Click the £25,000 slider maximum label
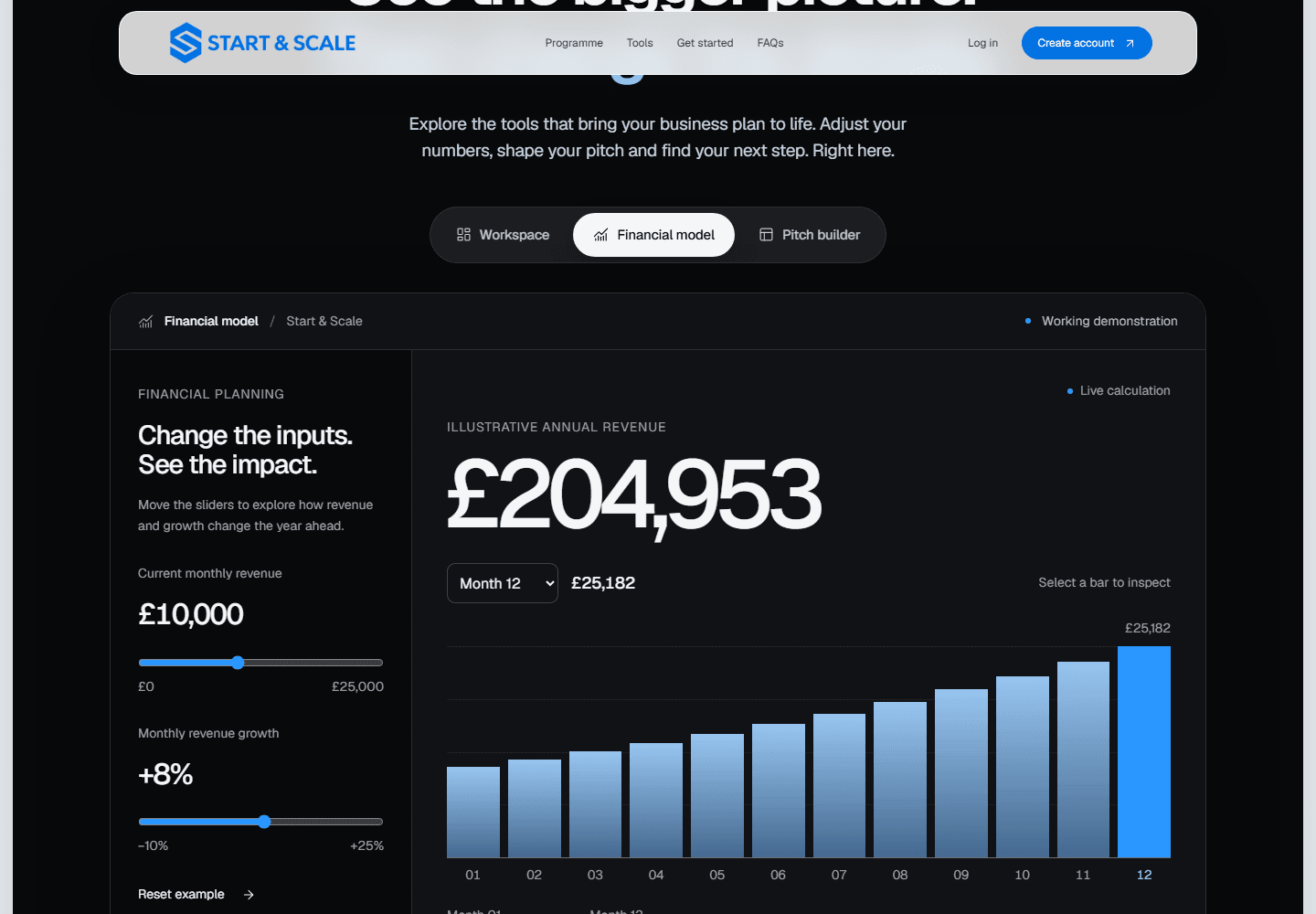This screenshot has width=1316, height=914. point(357,686)
